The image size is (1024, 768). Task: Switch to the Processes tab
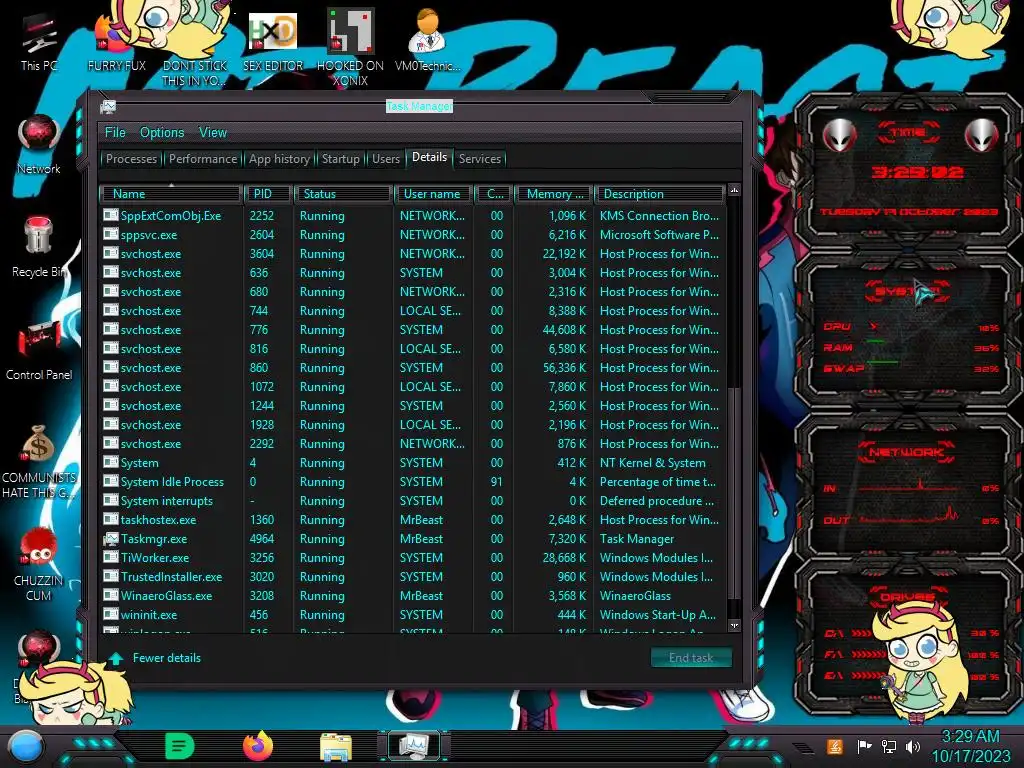click(131, 159)
